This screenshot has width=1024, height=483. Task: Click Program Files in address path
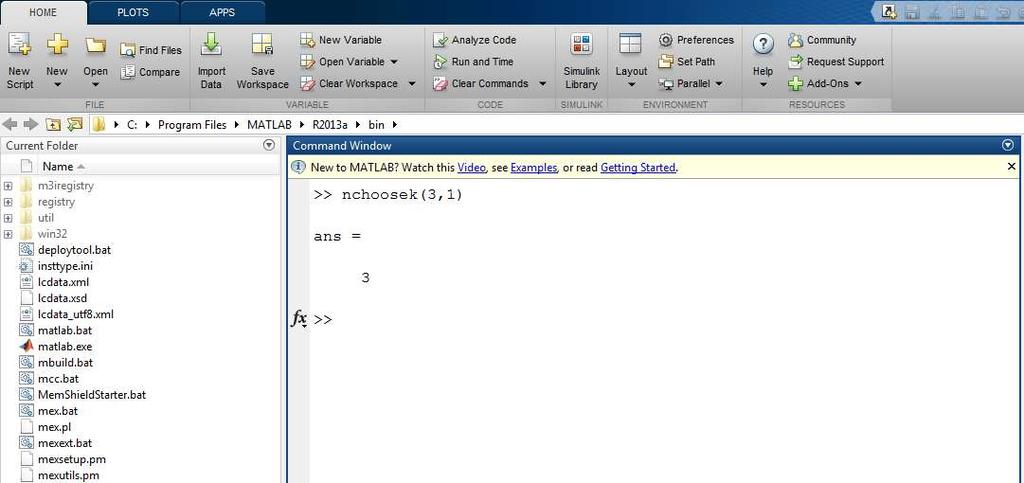click(x=192, y=124)
